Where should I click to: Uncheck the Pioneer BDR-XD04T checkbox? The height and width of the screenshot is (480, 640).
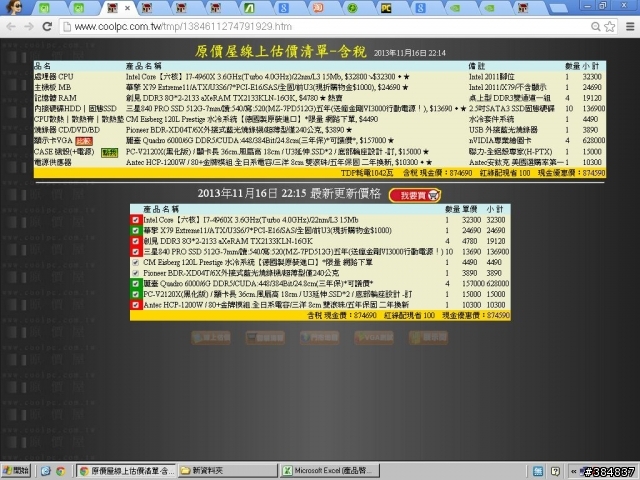136,273
